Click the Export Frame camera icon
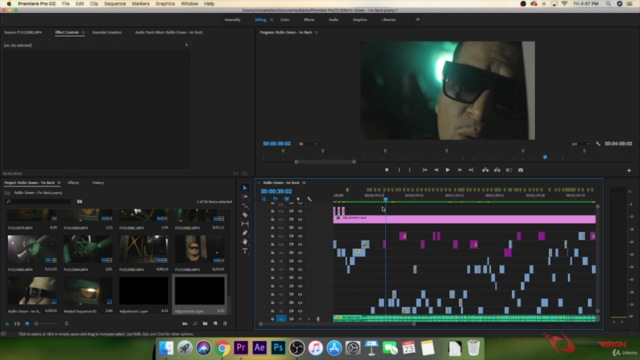This screenshot has width=640, height=360. tap(520, 170)
